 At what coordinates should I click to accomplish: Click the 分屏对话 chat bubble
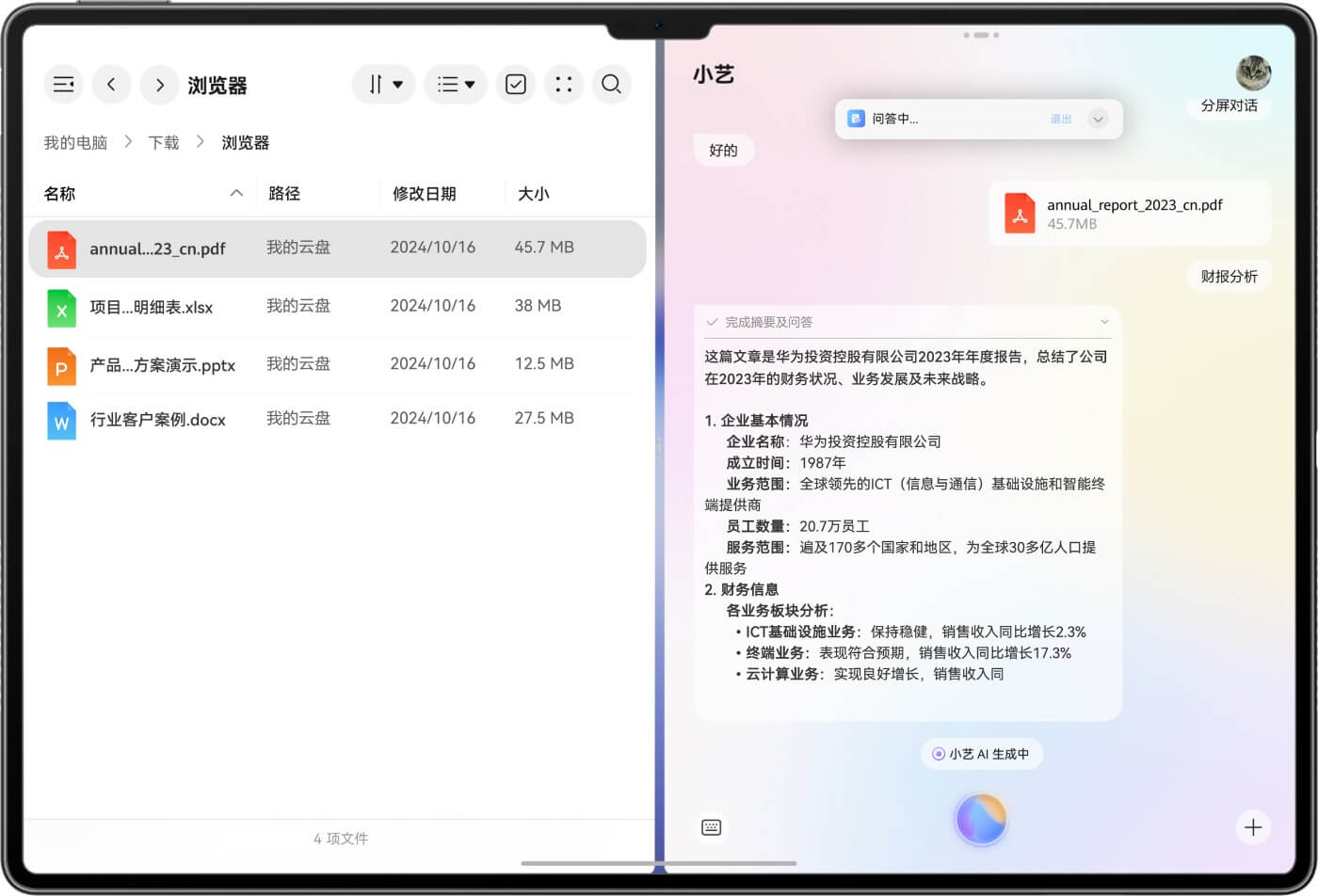coord(1229,105)
